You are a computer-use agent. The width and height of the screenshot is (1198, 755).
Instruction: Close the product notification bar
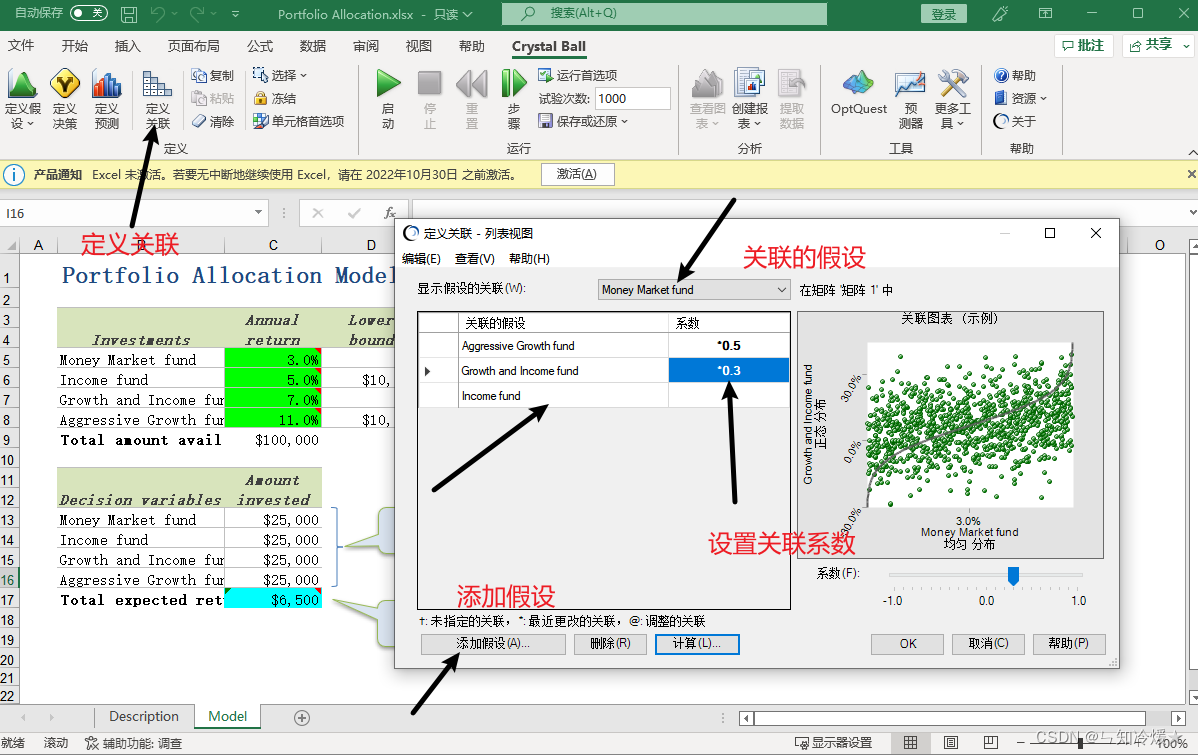pyautogui.click(x=1191, y=174)
